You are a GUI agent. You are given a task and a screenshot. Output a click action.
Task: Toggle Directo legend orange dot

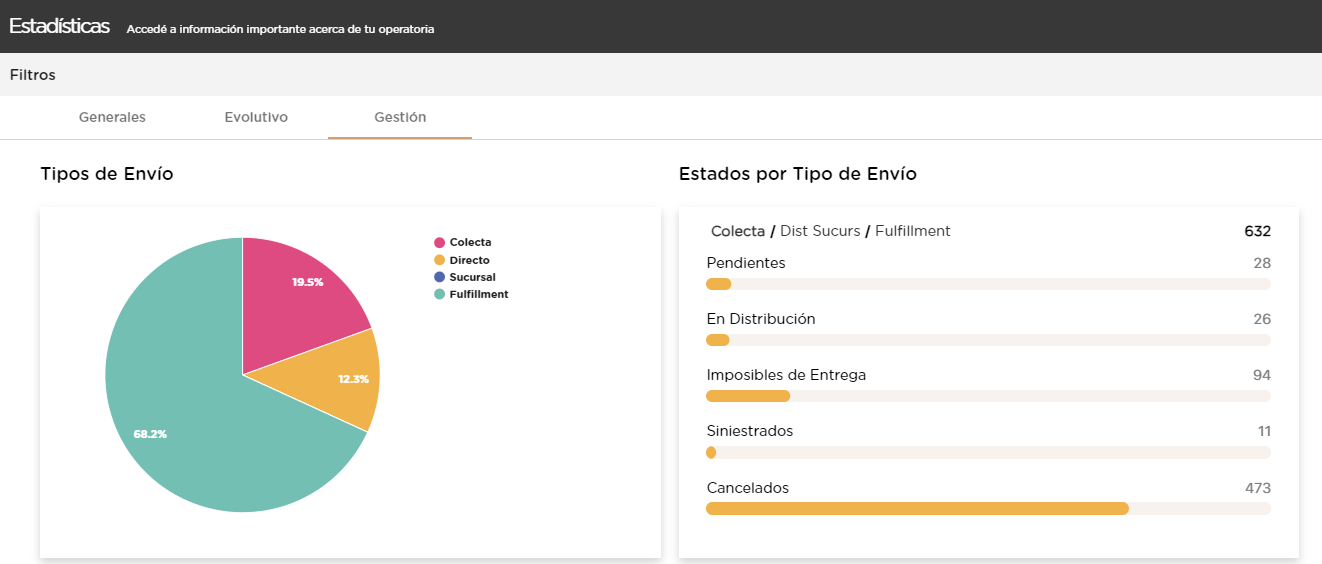(x=439, y=260)
